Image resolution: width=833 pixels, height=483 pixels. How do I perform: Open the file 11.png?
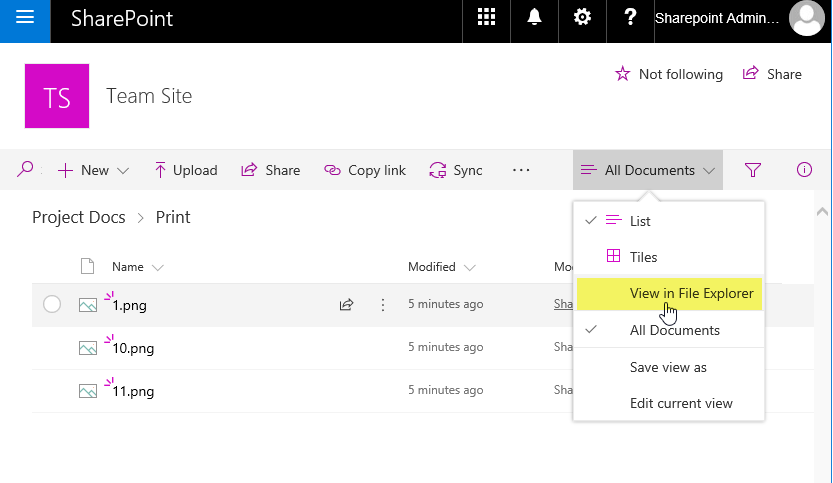click(133, 392)
